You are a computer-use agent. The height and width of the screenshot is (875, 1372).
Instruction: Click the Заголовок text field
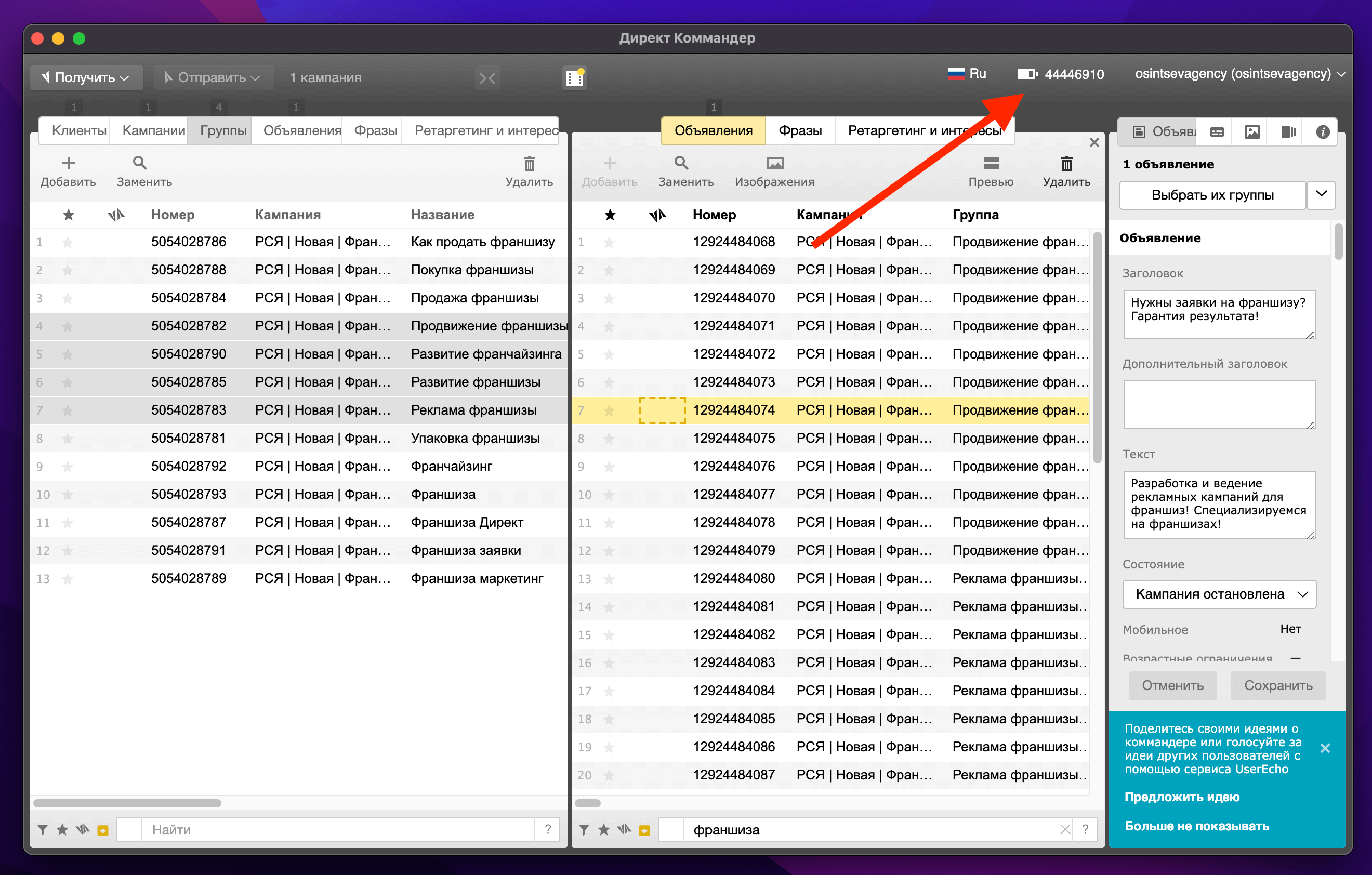(x=1219, y=314)
